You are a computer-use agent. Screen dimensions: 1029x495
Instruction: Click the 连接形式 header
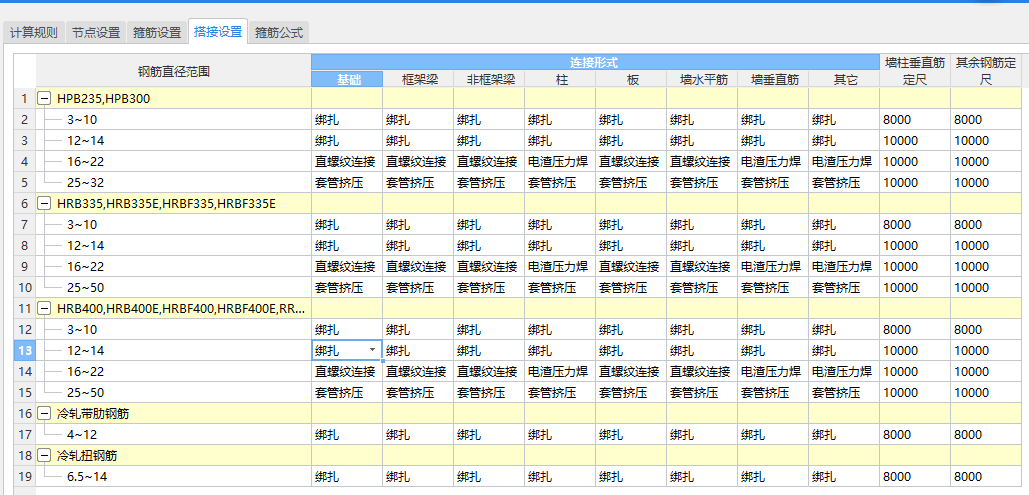click(x=595, y=62)
